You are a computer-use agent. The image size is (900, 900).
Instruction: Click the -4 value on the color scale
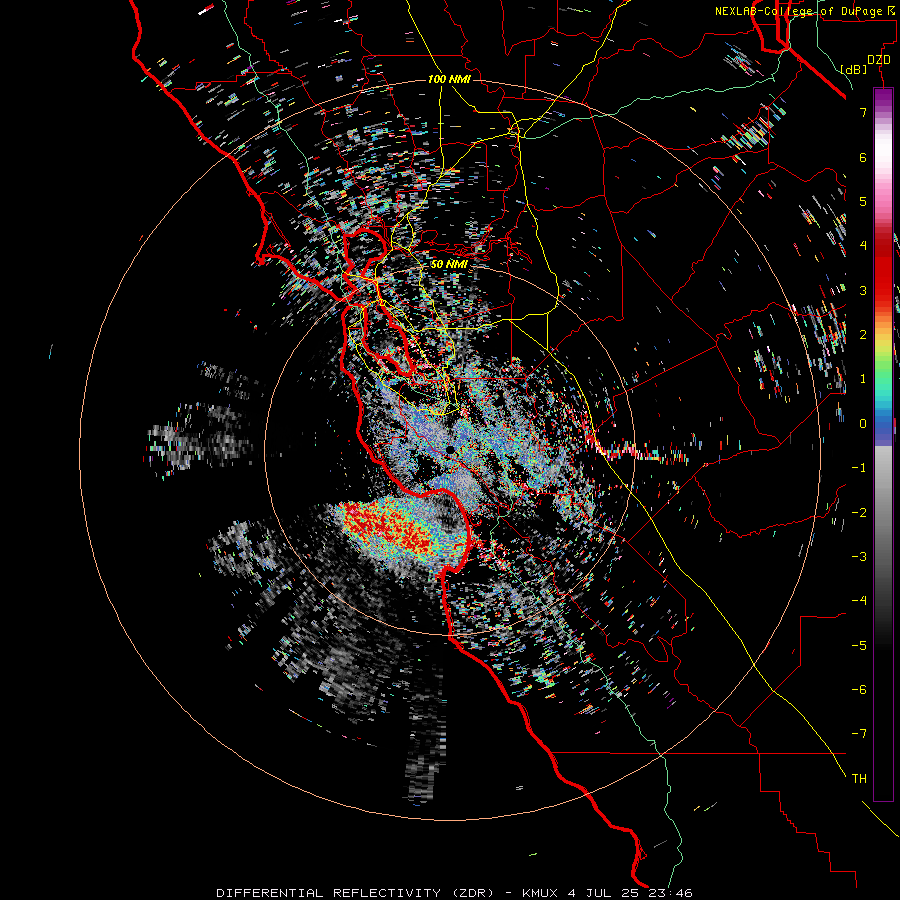[859, 601]
